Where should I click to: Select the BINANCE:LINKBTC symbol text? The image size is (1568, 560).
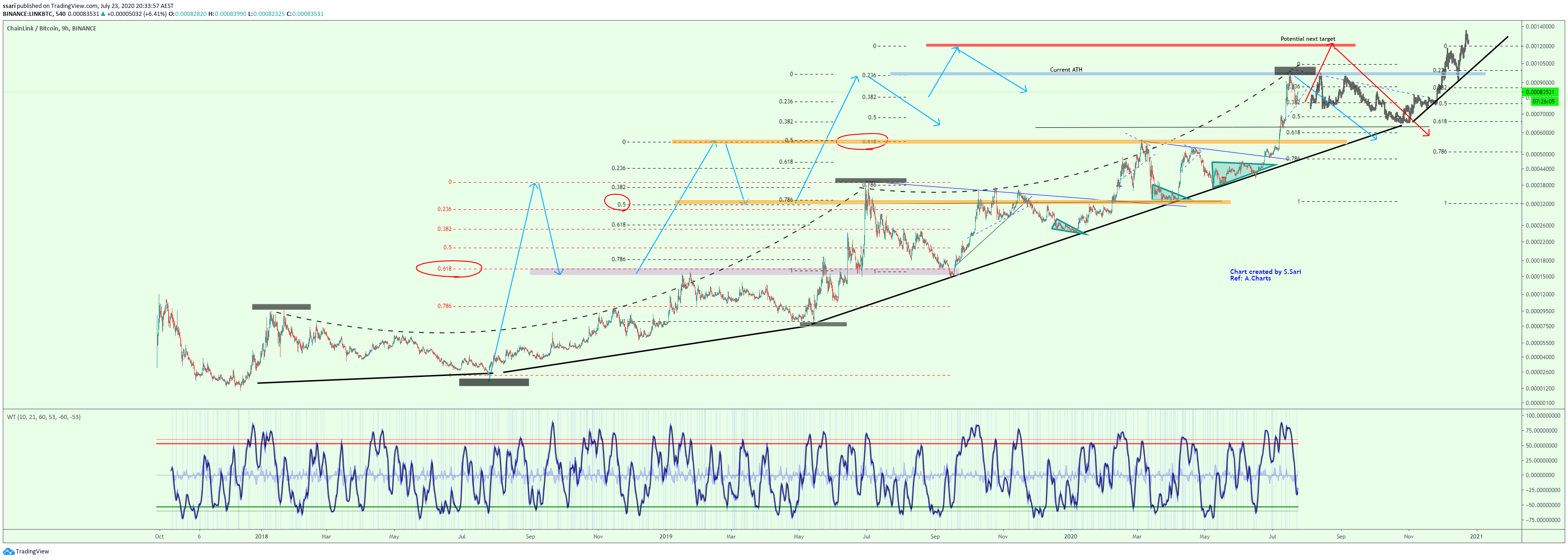click(27, 14)
